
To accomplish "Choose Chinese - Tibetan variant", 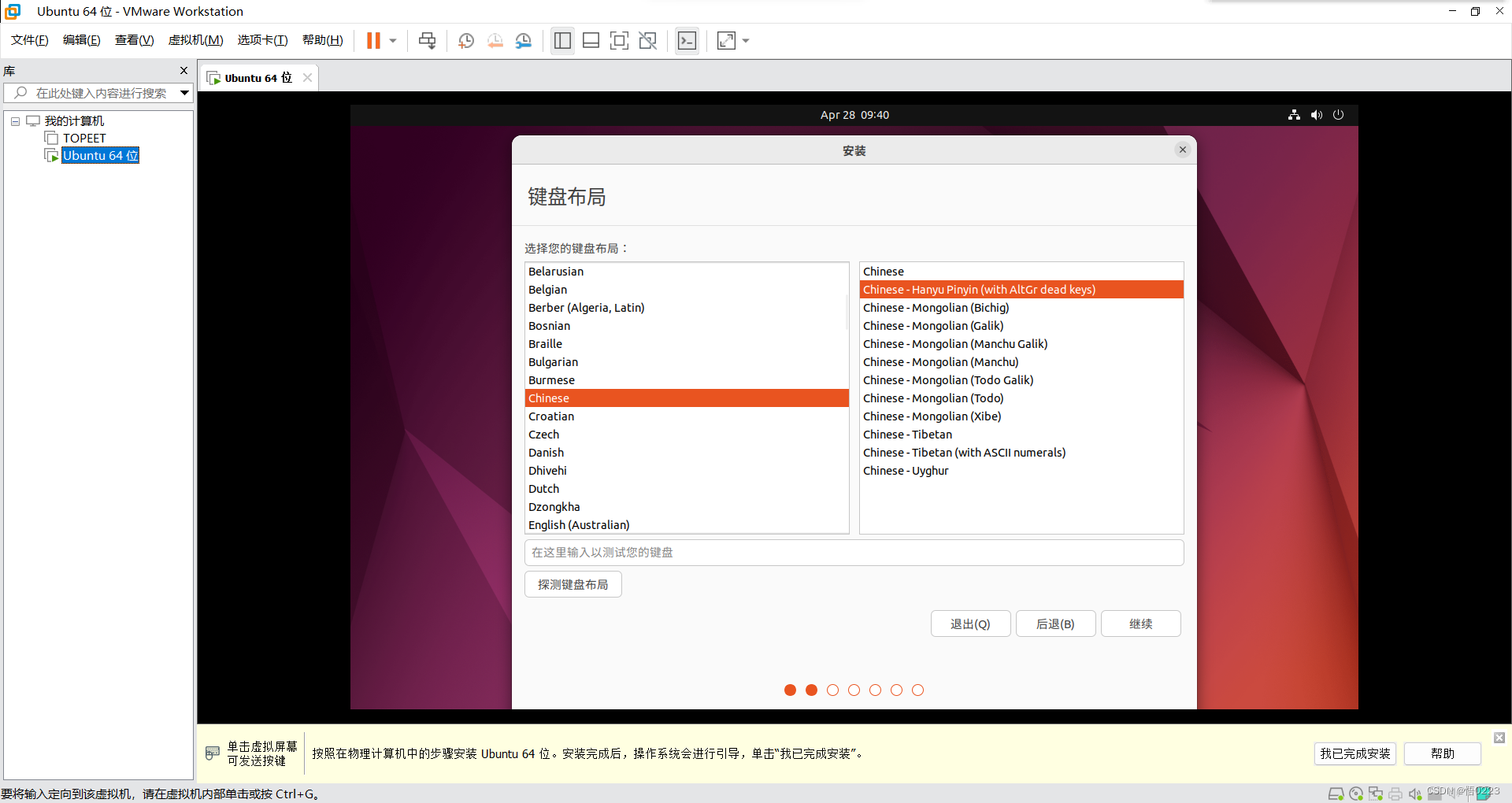I will click(1021, 435).
